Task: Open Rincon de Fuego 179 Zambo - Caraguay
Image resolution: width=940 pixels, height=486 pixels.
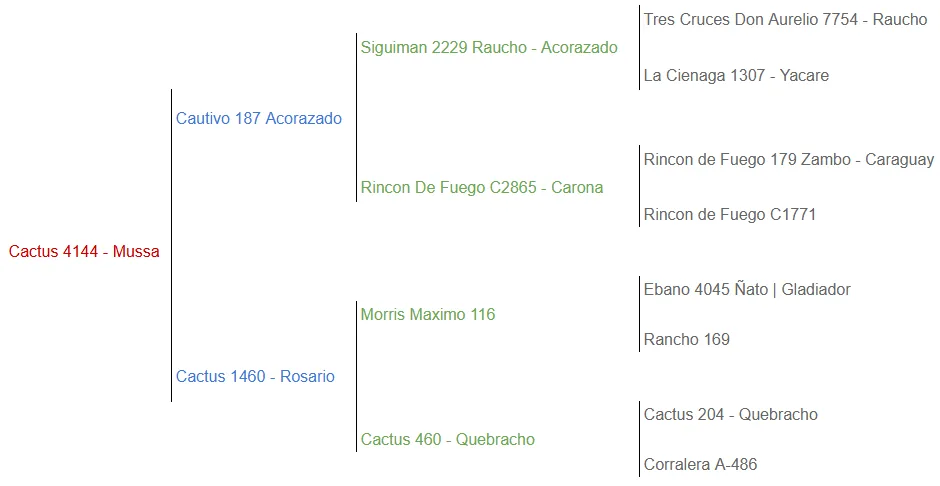Action: 789,160
